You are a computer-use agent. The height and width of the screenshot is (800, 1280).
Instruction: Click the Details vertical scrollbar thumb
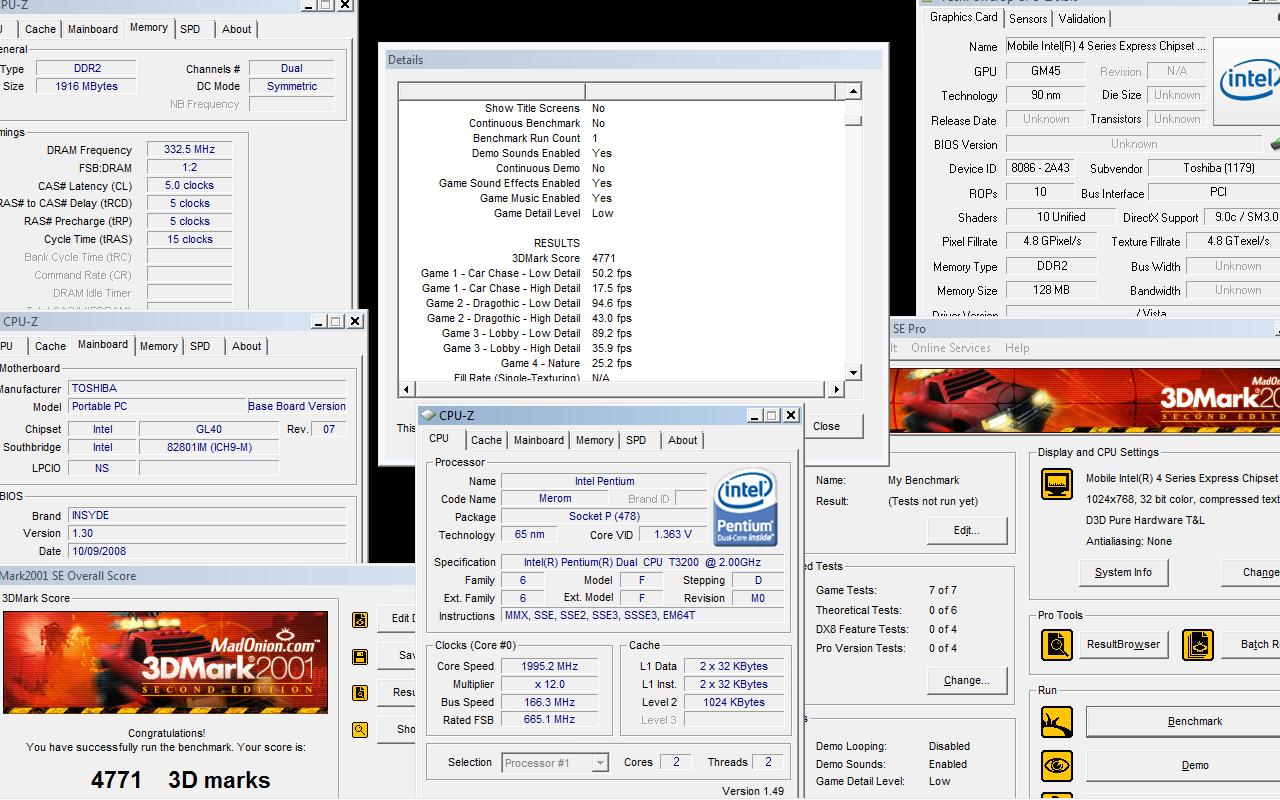[x=852, y=122]
